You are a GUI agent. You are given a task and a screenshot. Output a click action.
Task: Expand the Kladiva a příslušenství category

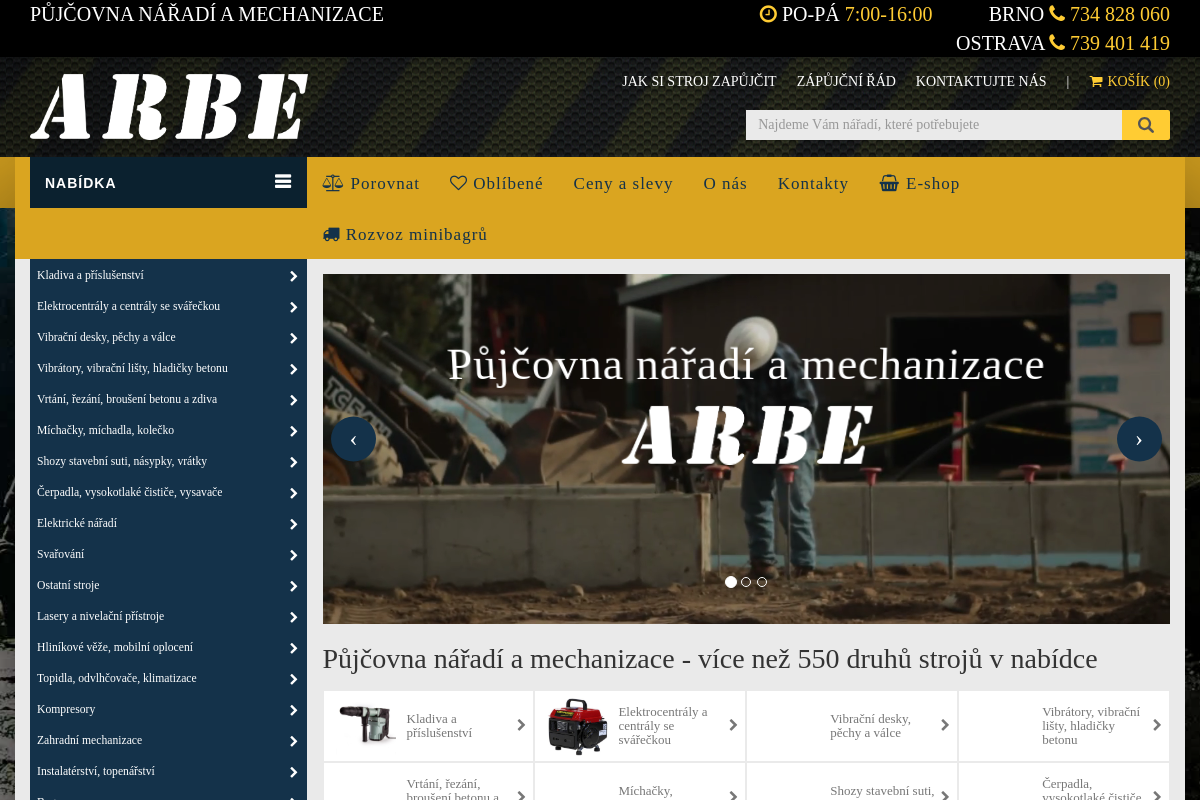(293, 275)
